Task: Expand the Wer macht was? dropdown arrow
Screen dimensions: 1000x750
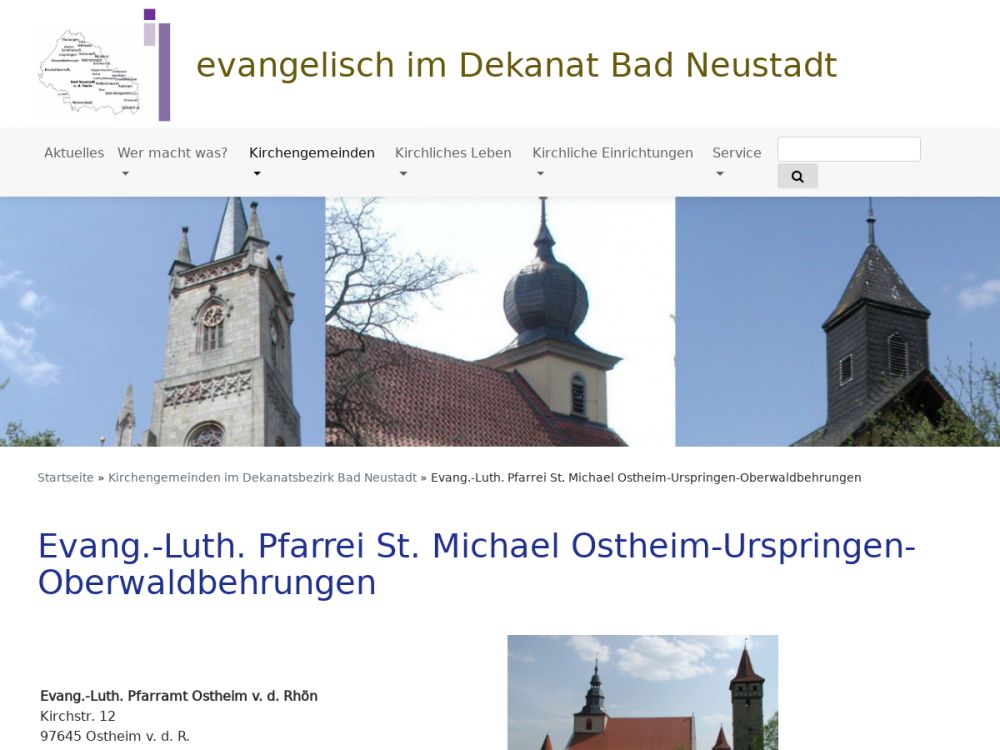Action: [125, 174]
